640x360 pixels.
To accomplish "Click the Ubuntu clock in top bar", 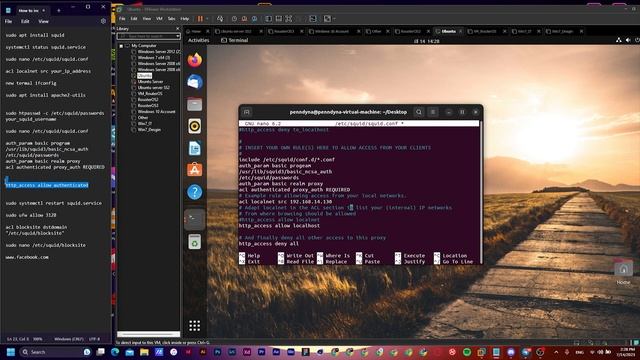I will point(427,41).
